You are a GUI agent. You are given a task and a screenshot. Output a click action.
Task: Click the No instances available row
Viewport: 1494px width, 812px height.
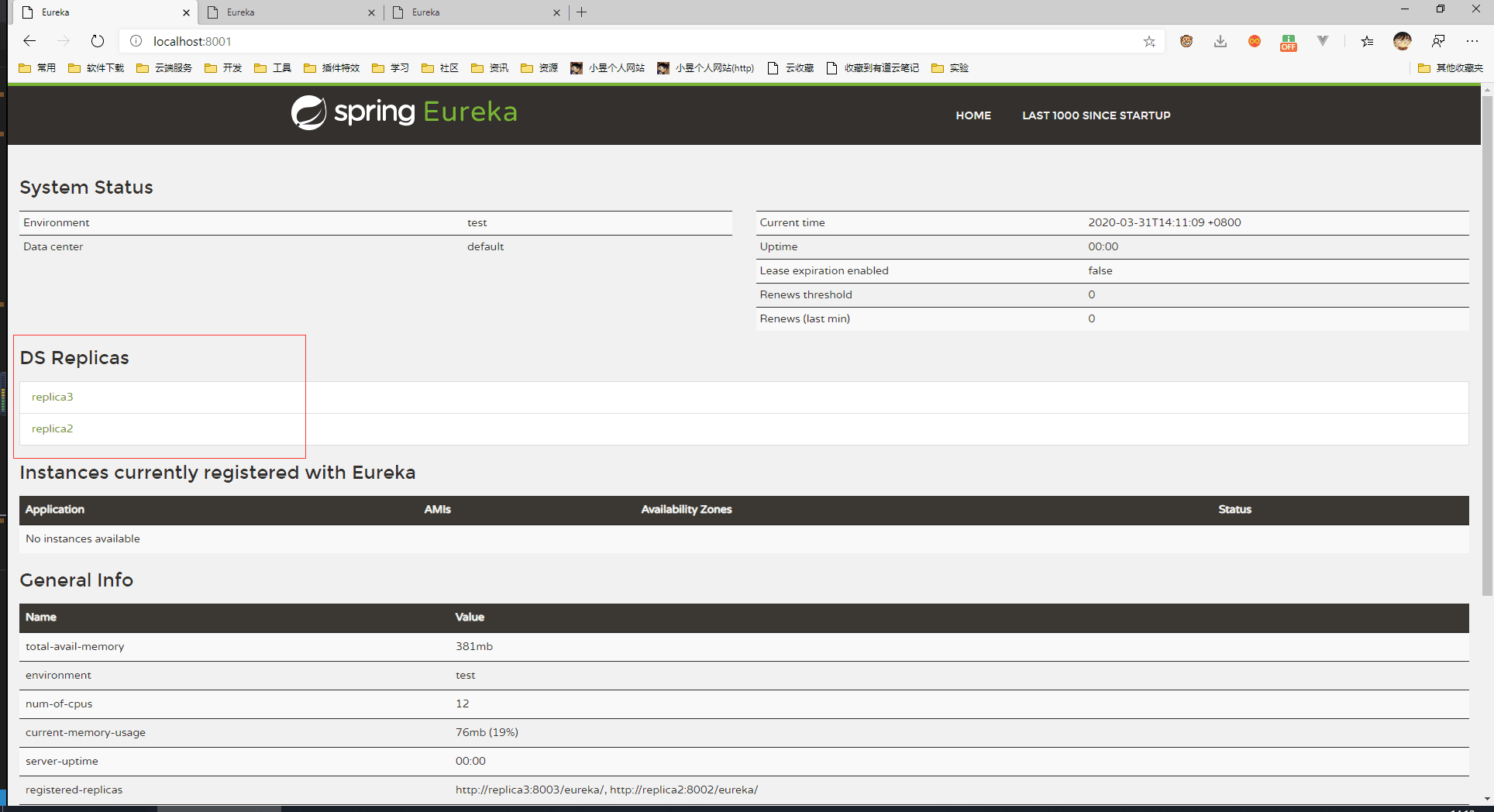point(744,538)
